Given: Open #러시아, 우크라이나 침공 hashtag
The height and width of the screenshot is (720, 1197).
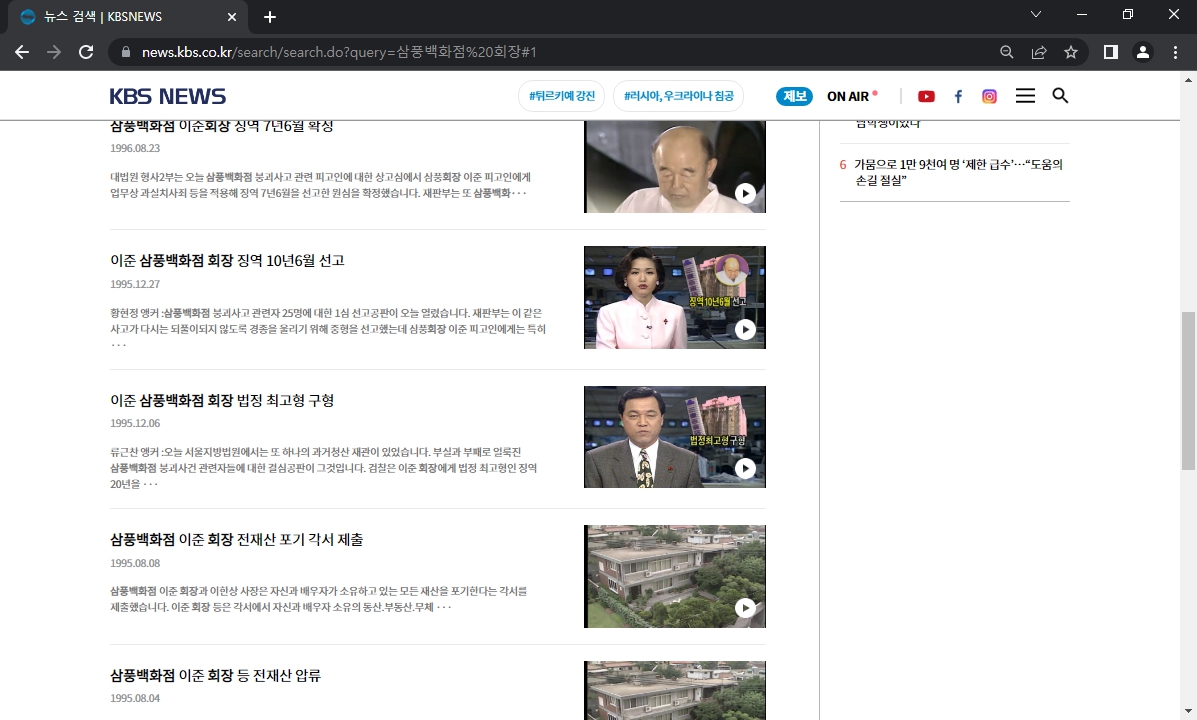Looking at the screenshot, I should click(x=679, y=96).
